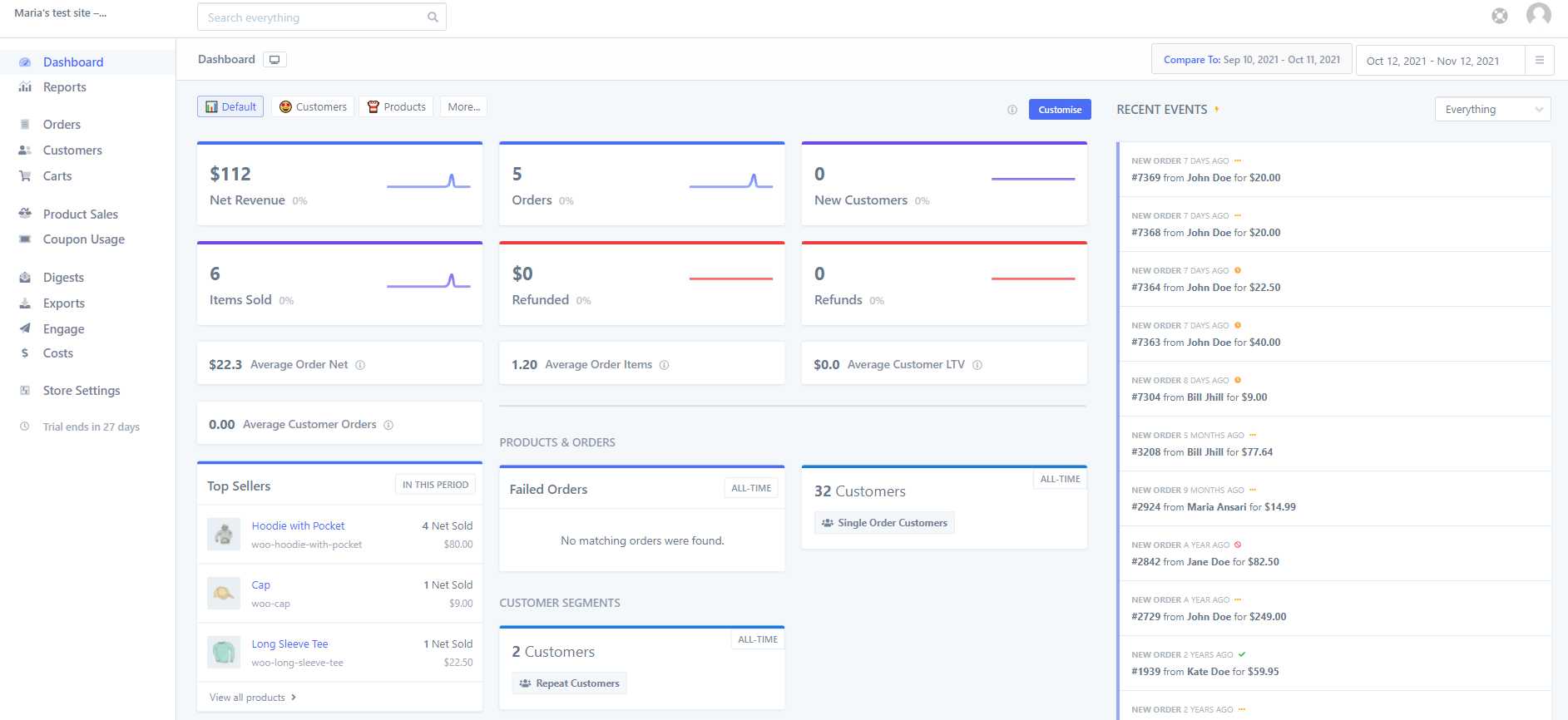Open the Hoodie with Pocket product link
The image size is (1568, 720).
coord(298,526)
